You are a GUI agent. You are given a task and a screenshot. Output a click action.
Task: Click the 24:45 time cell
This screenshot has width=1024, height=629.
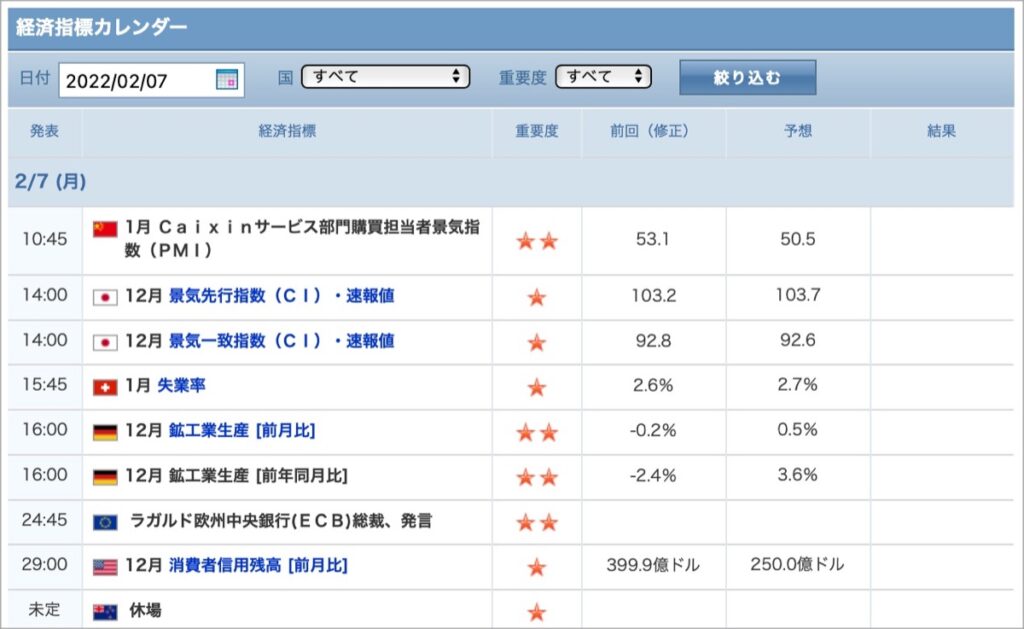[44, 520]
